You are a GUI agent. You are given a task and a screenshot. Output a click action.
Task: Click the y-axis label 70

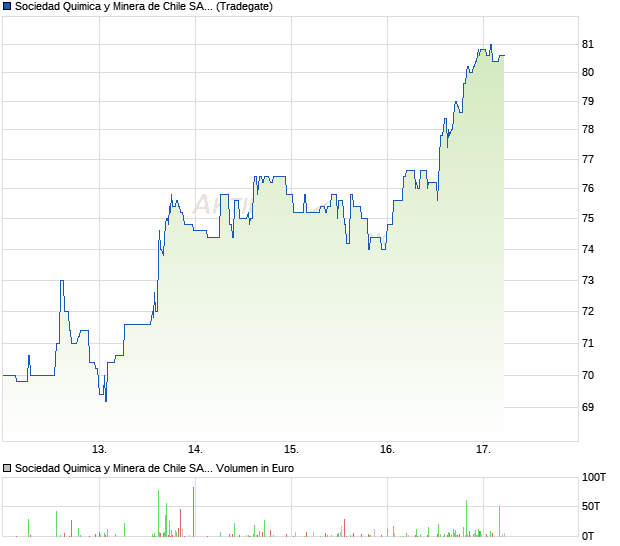tap(588, 375)
